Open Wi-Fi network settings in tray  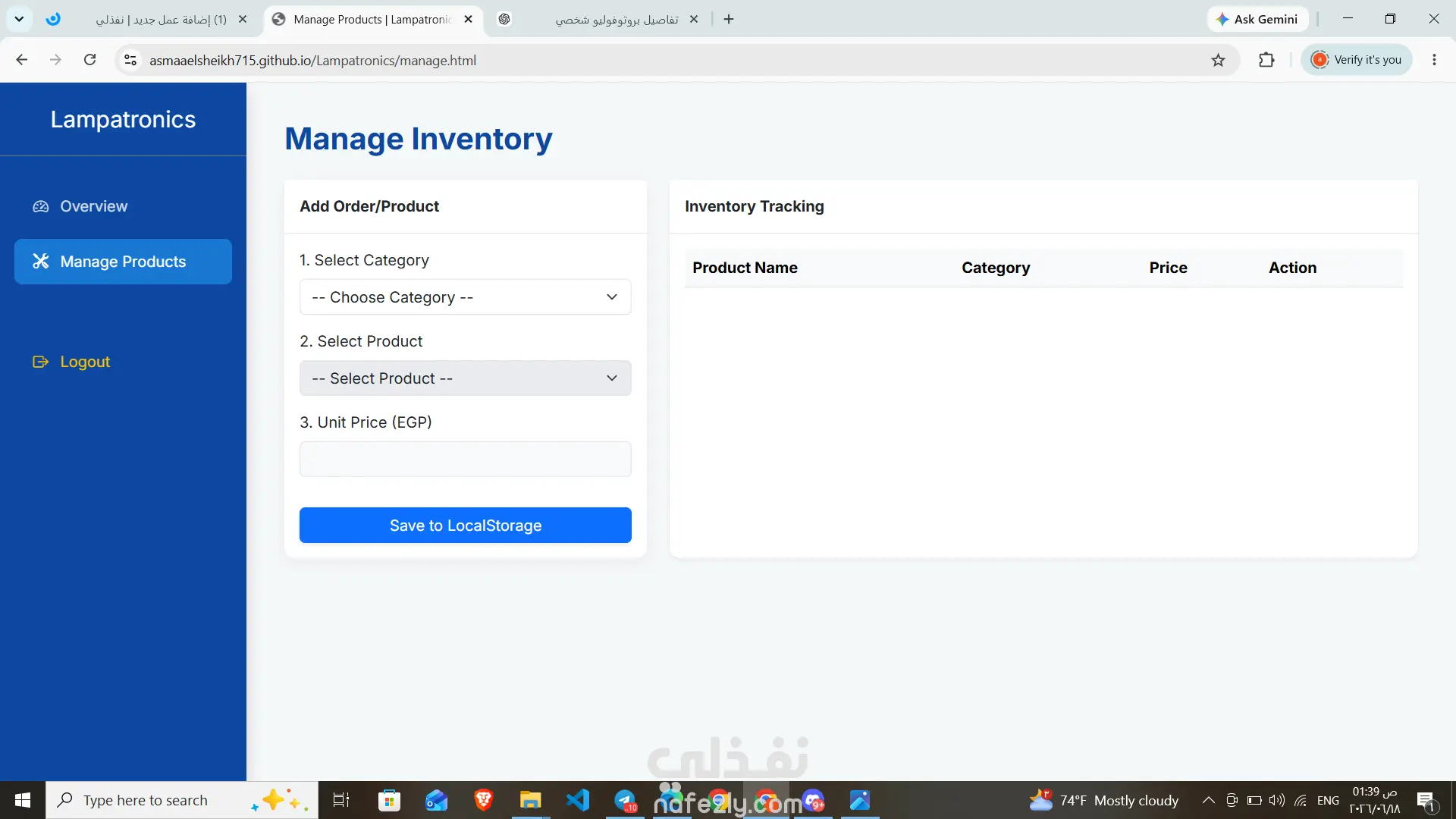point(1301,800)
